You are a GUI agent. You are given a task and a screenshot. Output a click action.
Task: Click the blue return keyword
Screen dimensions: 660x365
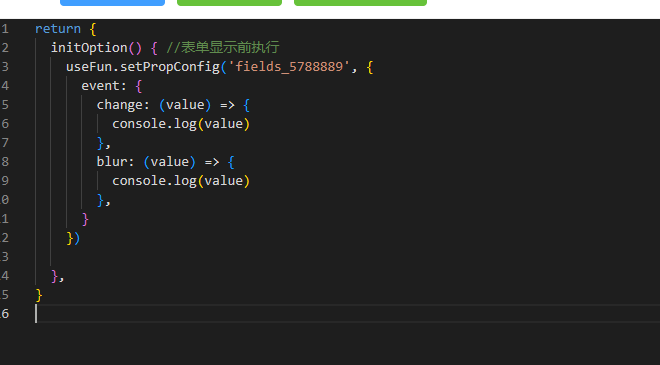click(x=58, y=29)
